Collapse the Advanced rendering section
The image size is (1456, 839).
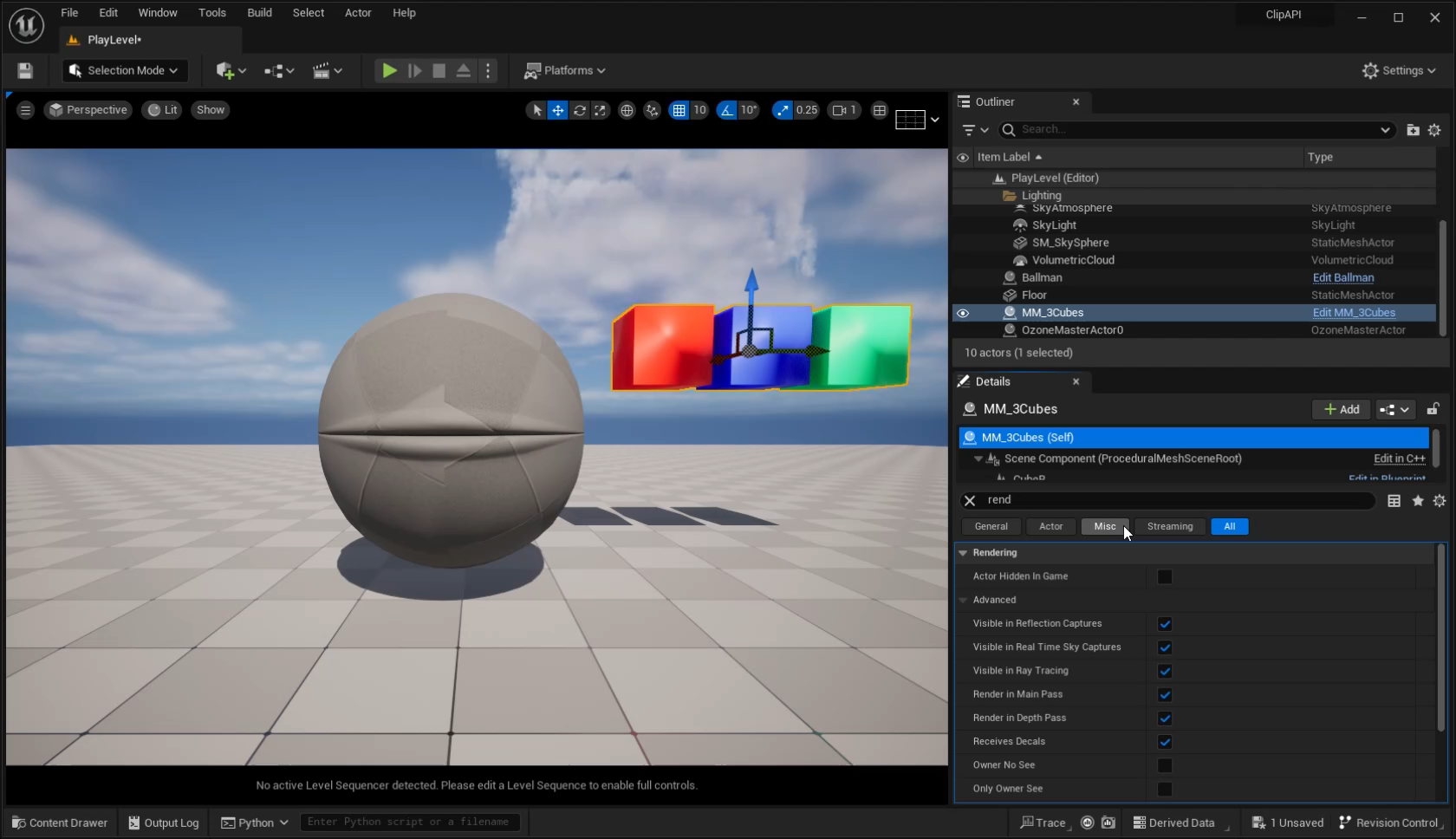(x=963, y=601)
